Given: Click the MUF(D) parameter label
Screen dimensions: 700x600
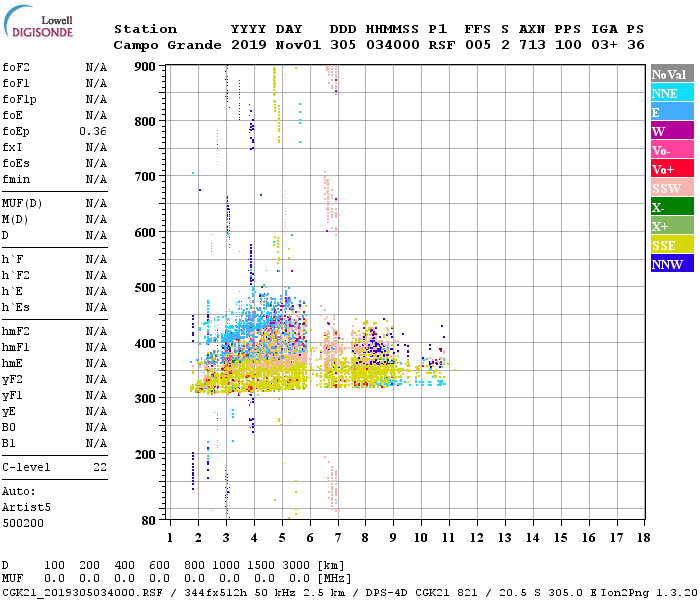Looking at the screenshot, I should (x=22, y=204).
